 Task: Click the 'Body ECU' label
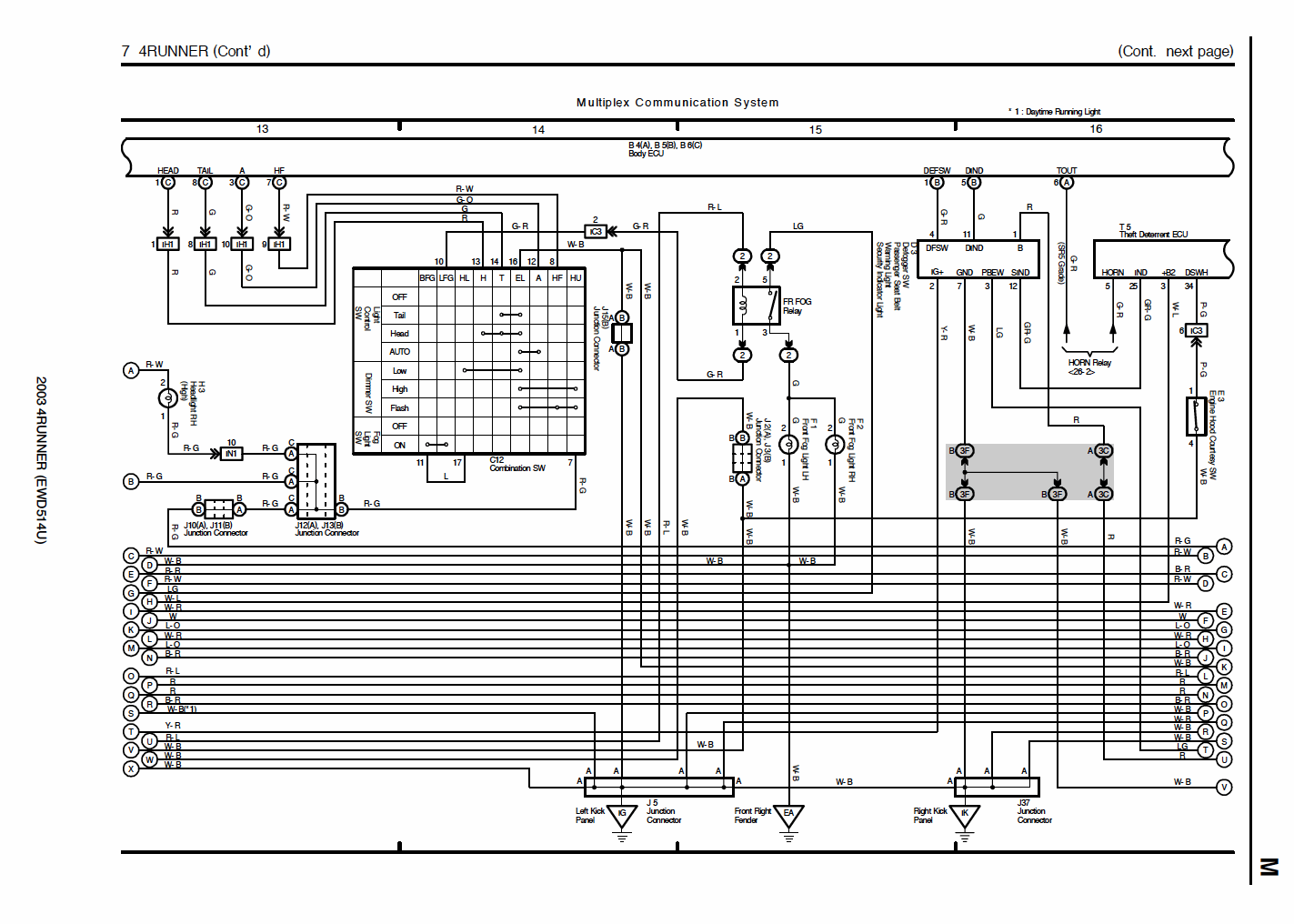[646, 154]
